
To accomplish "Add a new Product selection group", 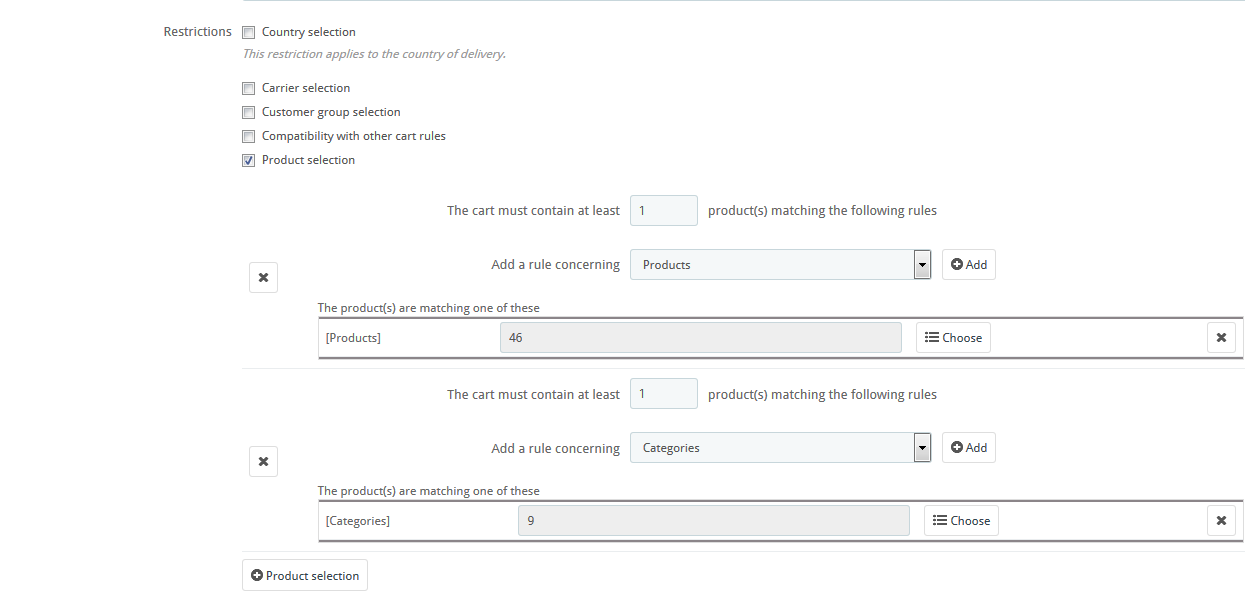I will pyautogui.click(x=305, y=576).
